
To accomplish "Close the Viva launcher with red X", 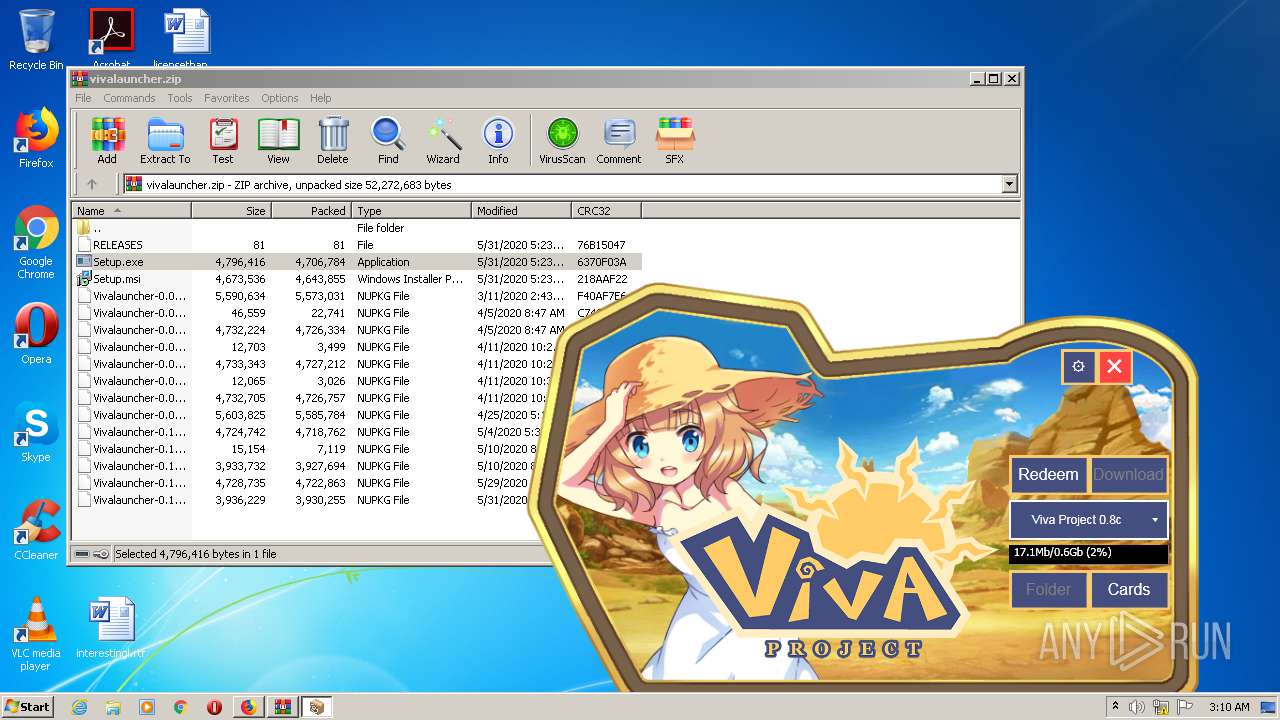I will [x=1114, y=367].
